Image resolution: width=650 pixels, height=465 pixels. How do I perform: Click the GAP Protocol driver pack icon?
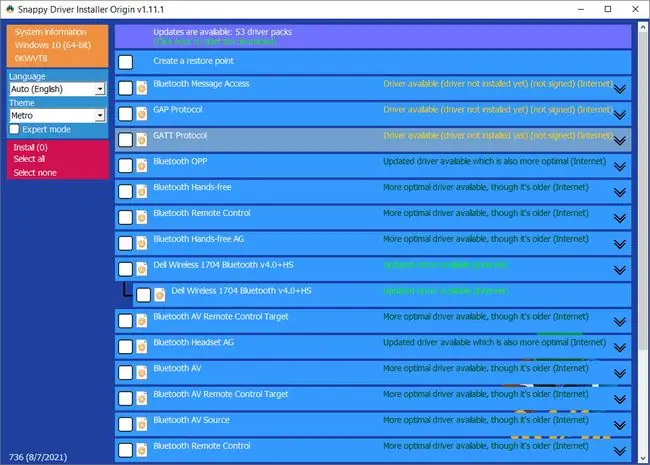pos(142,114)
